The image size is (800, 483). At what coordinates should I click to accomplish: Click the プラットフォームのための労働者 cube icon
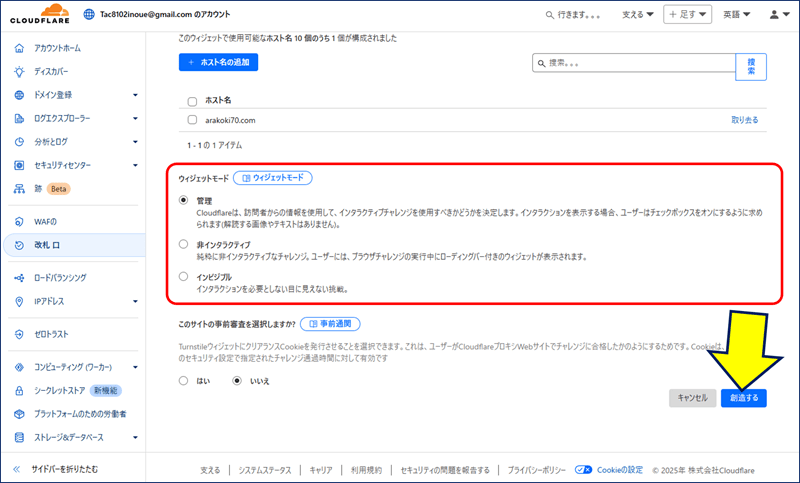point(19,414)
